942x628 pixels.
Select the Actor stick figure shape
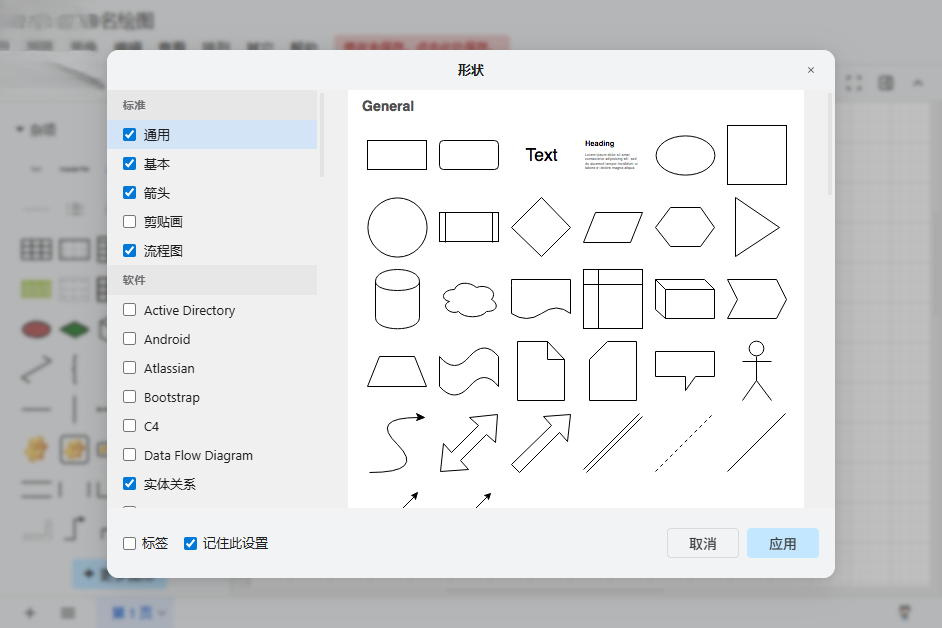point(756,371)
